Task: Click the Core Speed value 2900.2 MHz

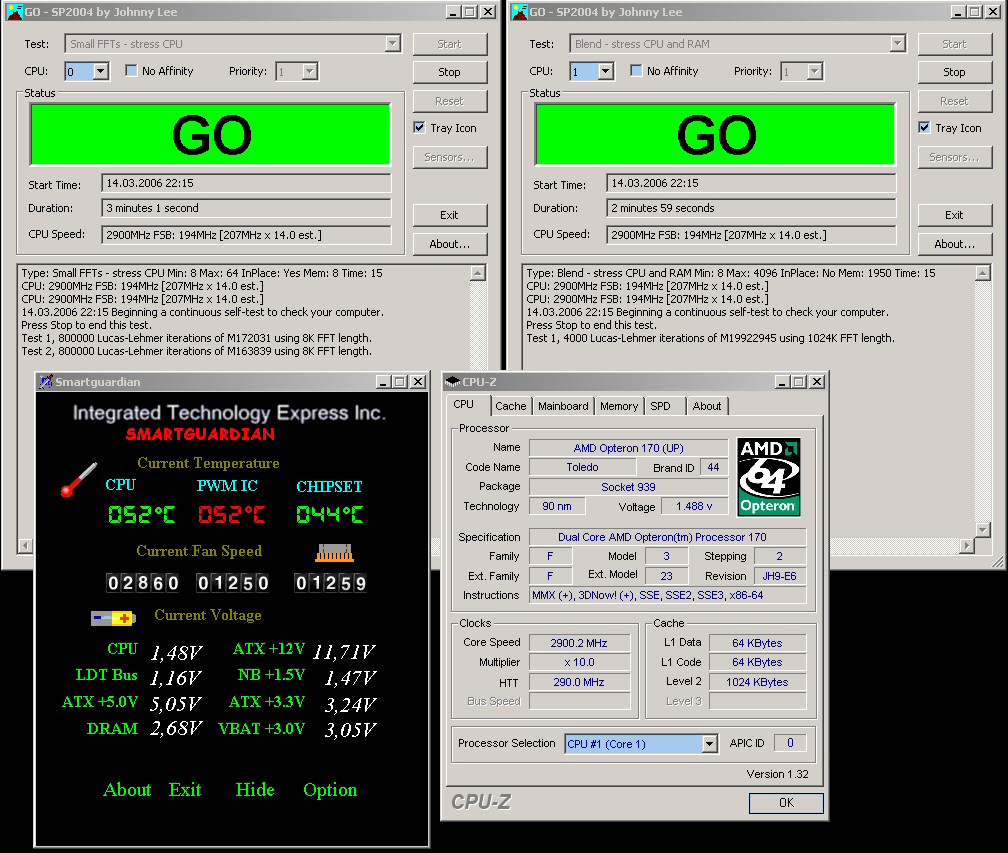Action: click(x=579, y=643)
